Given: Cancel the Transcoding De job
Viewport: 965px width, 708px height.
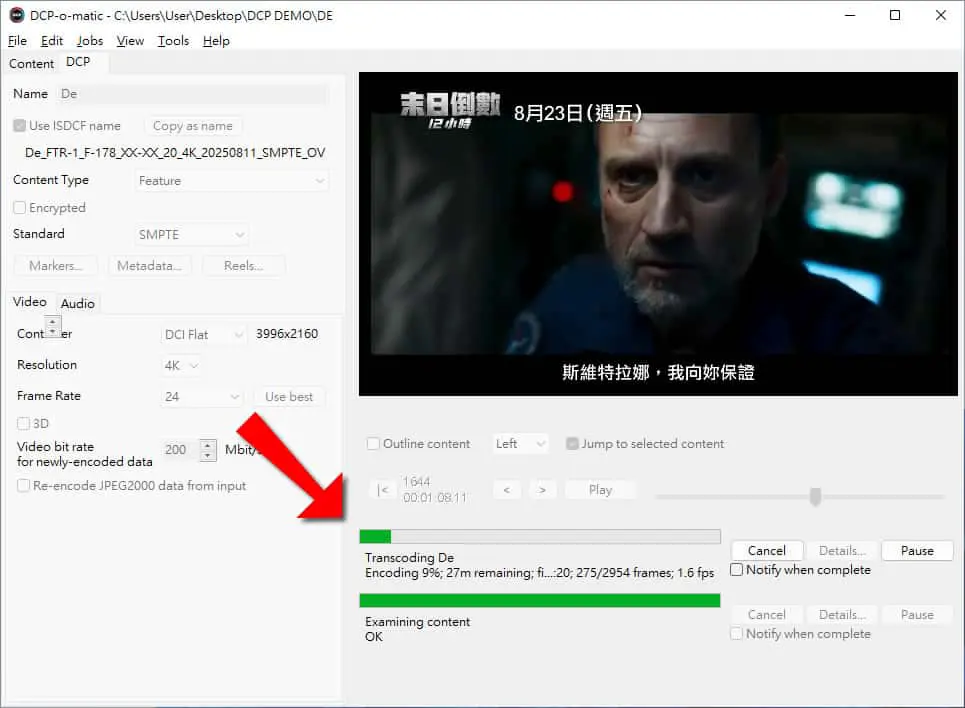Looking at the screenshot, I should tap(767, 551).
